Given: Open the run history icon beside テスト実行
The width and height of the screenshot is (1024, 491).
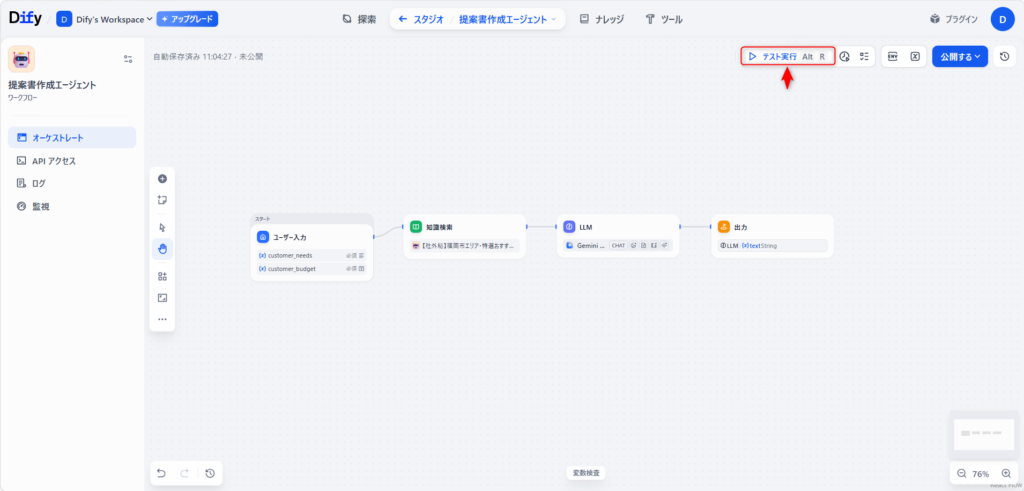Looking at the screenshot, I should pos(845,57).
